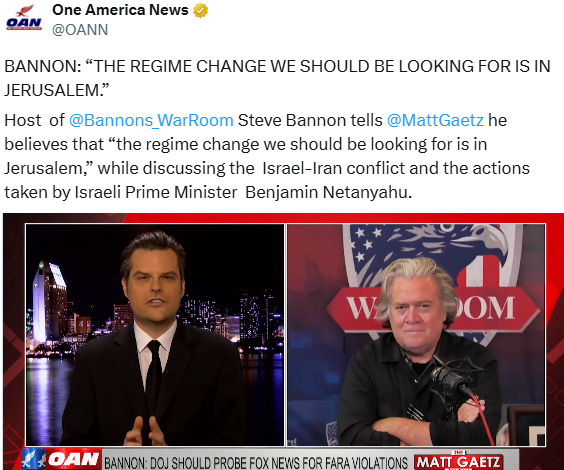
Task: Click the Matt Gaetz show logo
Action: coord(459,461)
